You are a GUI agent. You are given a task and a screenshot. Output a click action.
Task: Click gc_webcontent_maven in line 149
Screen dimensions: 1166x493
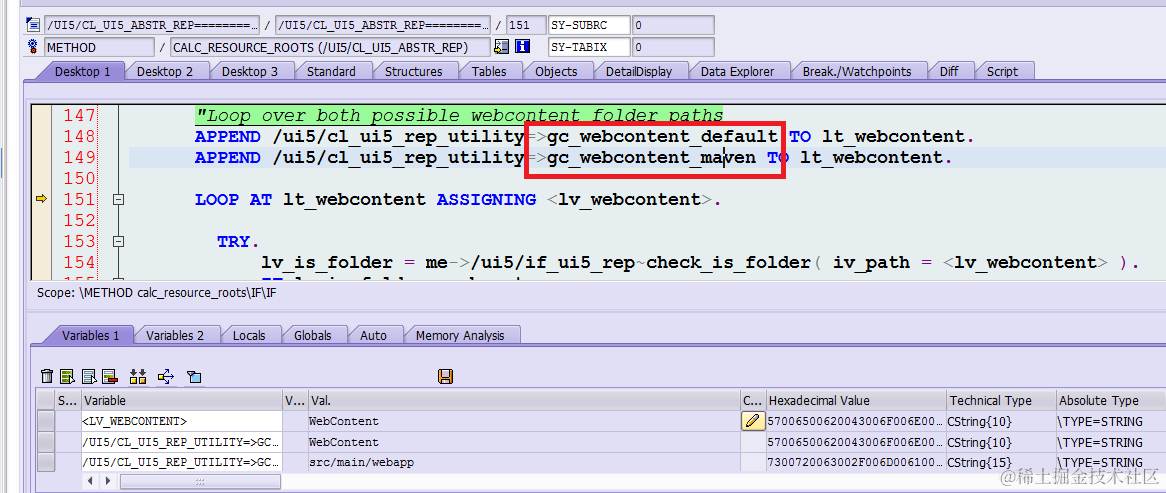[x=651, y=158]
